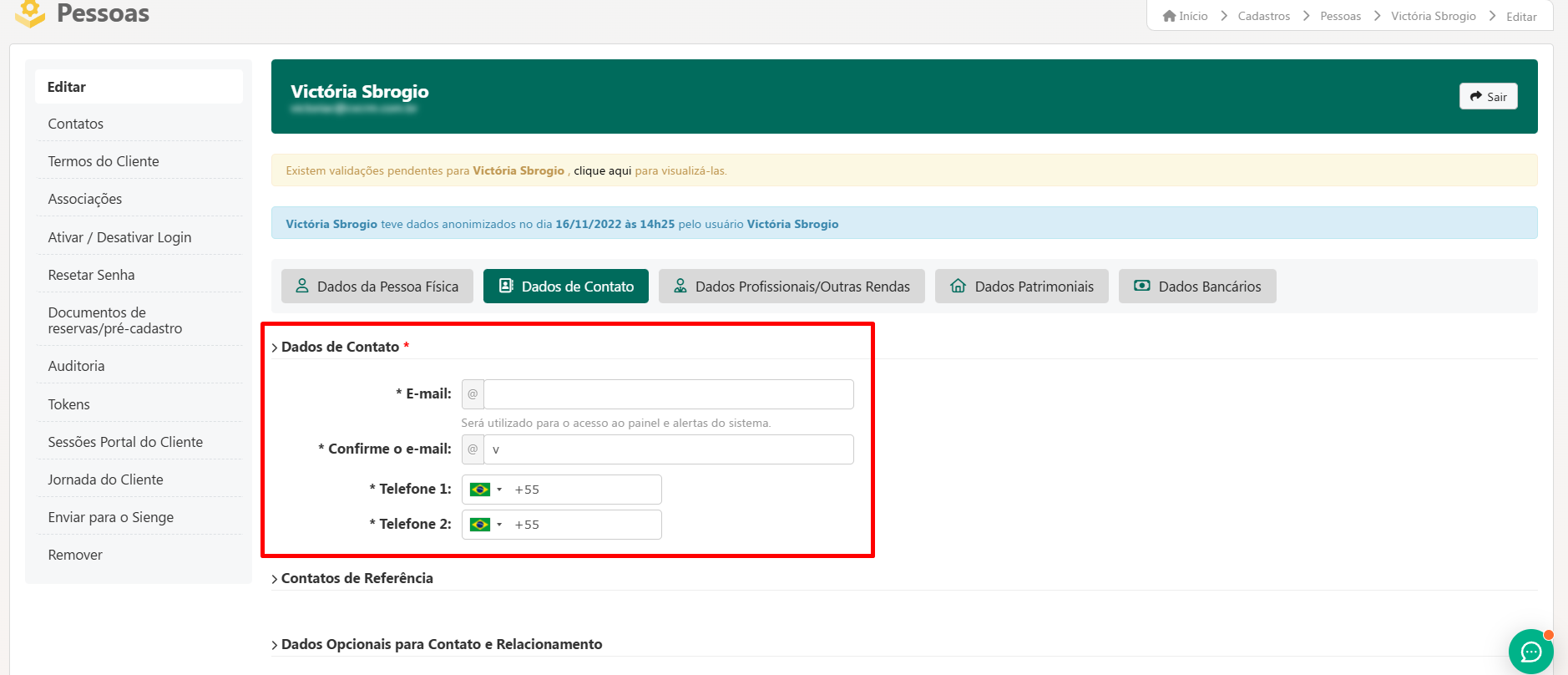
Task: Go to Início breadcrumb link
Action: [1193, 16]
